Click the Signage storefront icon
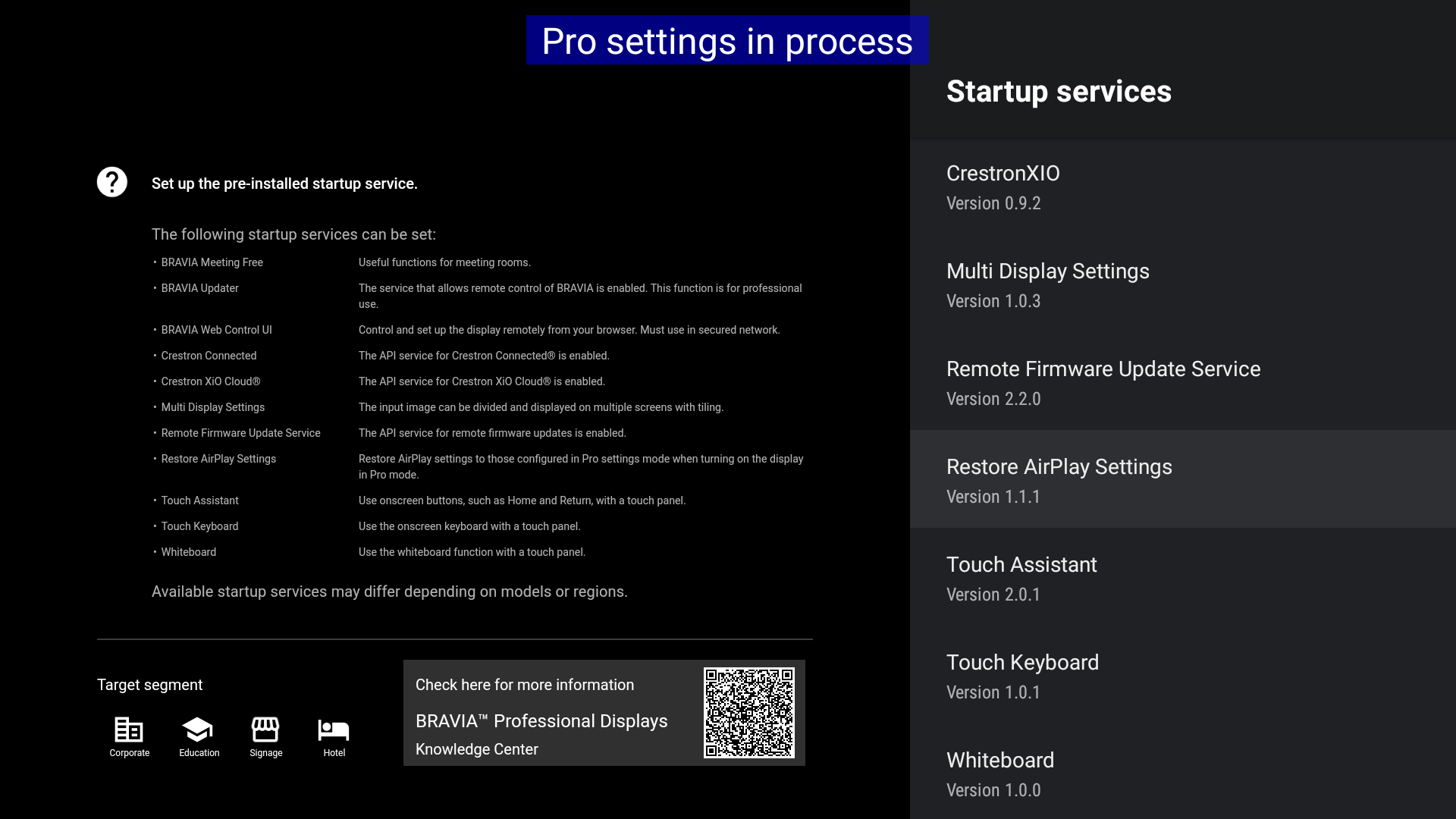This screenshot has height=819, width=1456. (x=265, y=730)
